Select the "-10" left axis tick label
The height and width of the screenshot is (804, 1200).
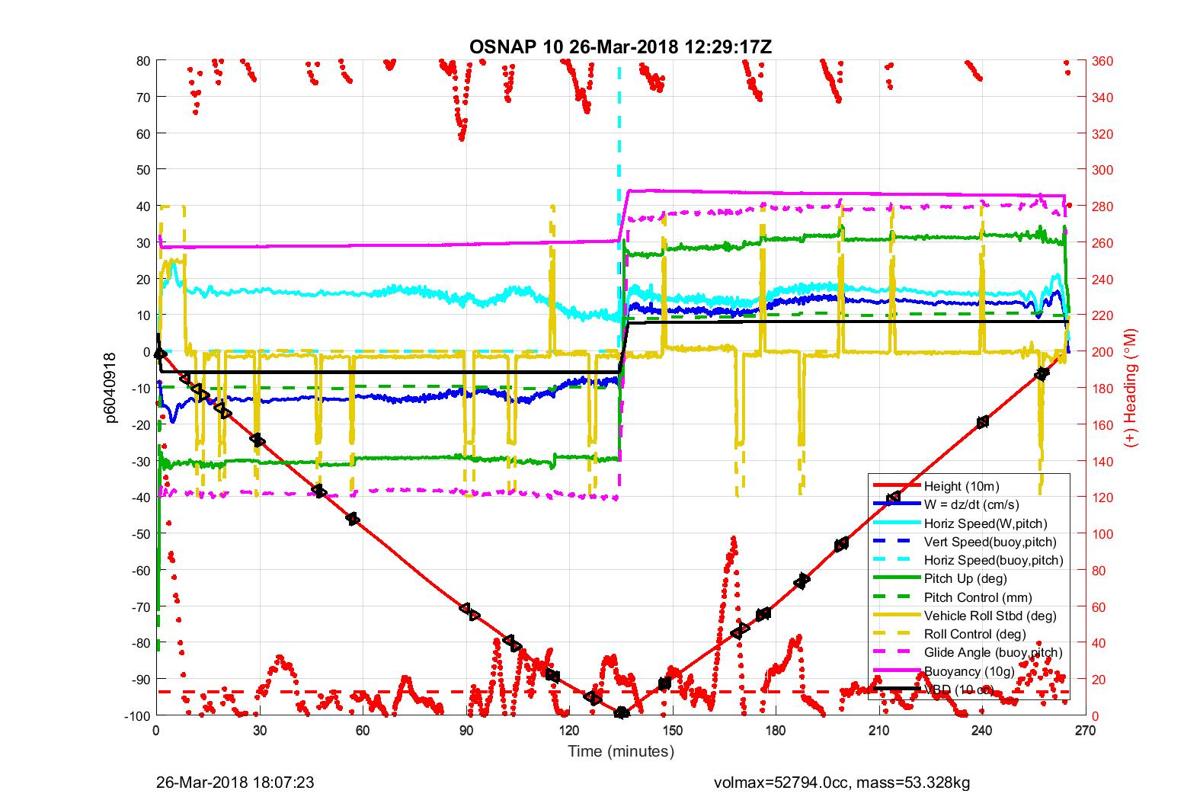coord(139,388)
